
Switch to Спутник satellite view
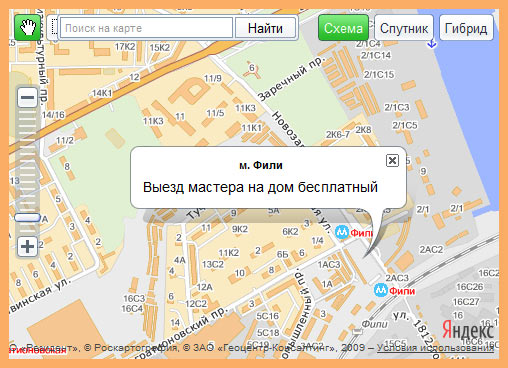404,28
